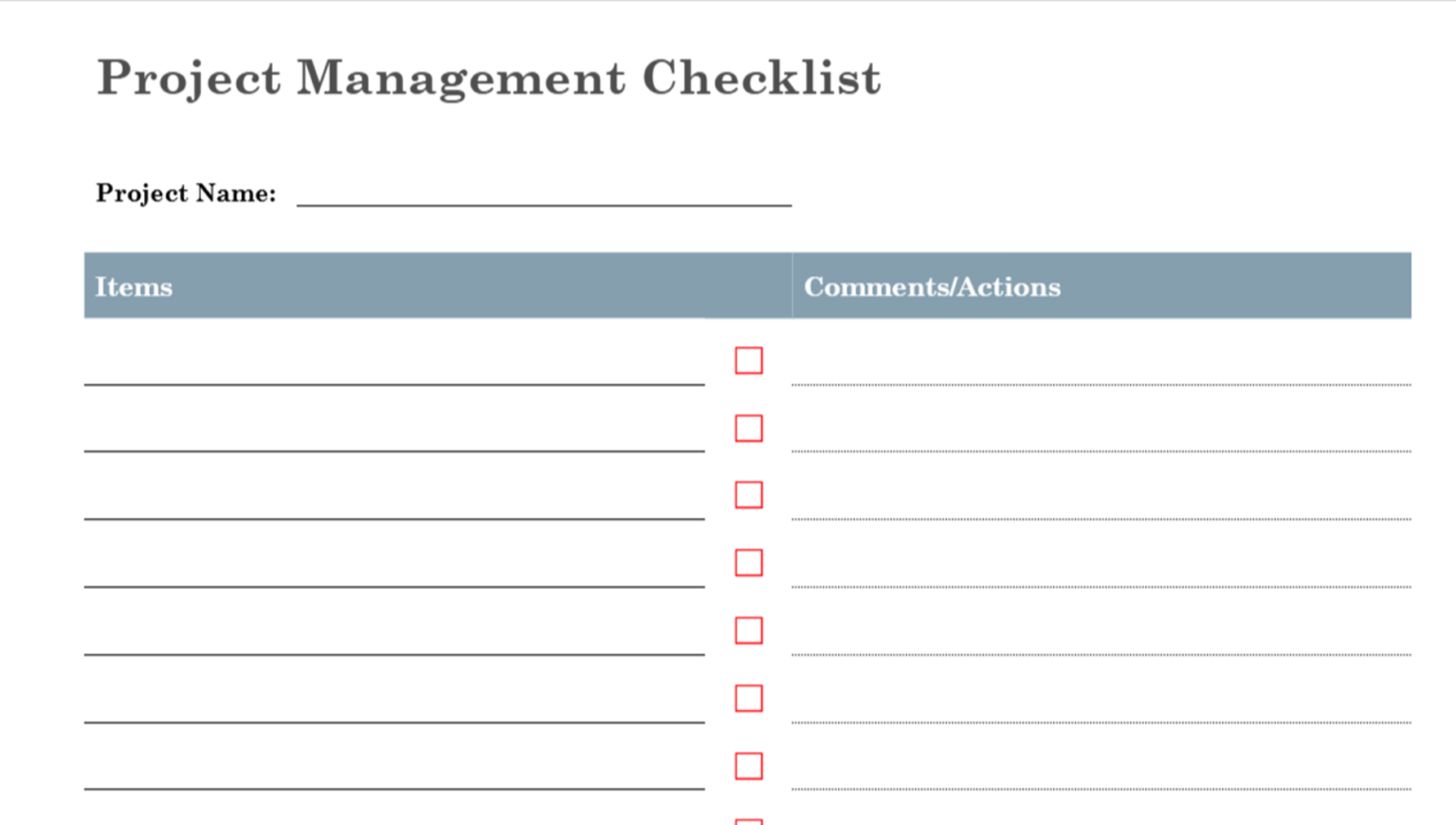1456x825 pixels.
Task: Tick the sixth checklist checkbox
Action: click(x=749, y=699)
